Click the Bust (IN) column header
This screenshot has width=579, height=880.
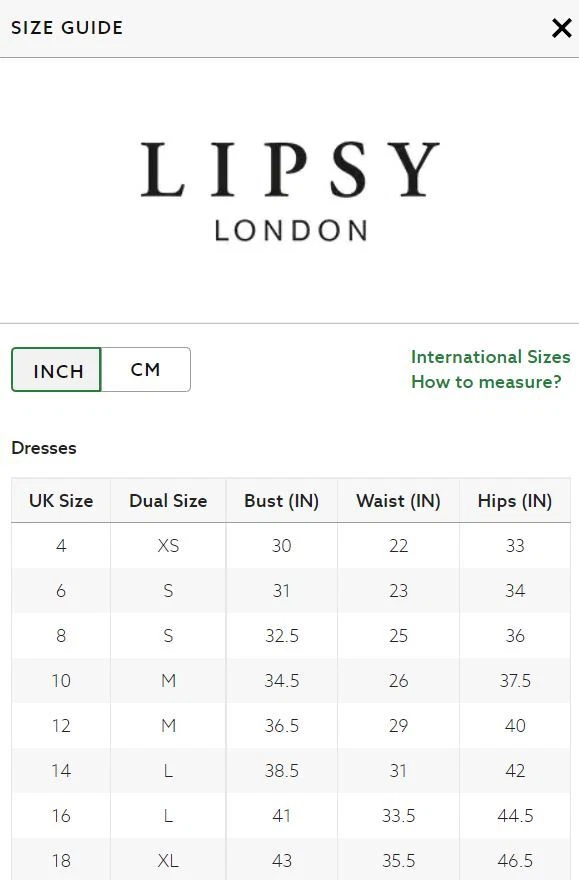(x=282, y=501)
